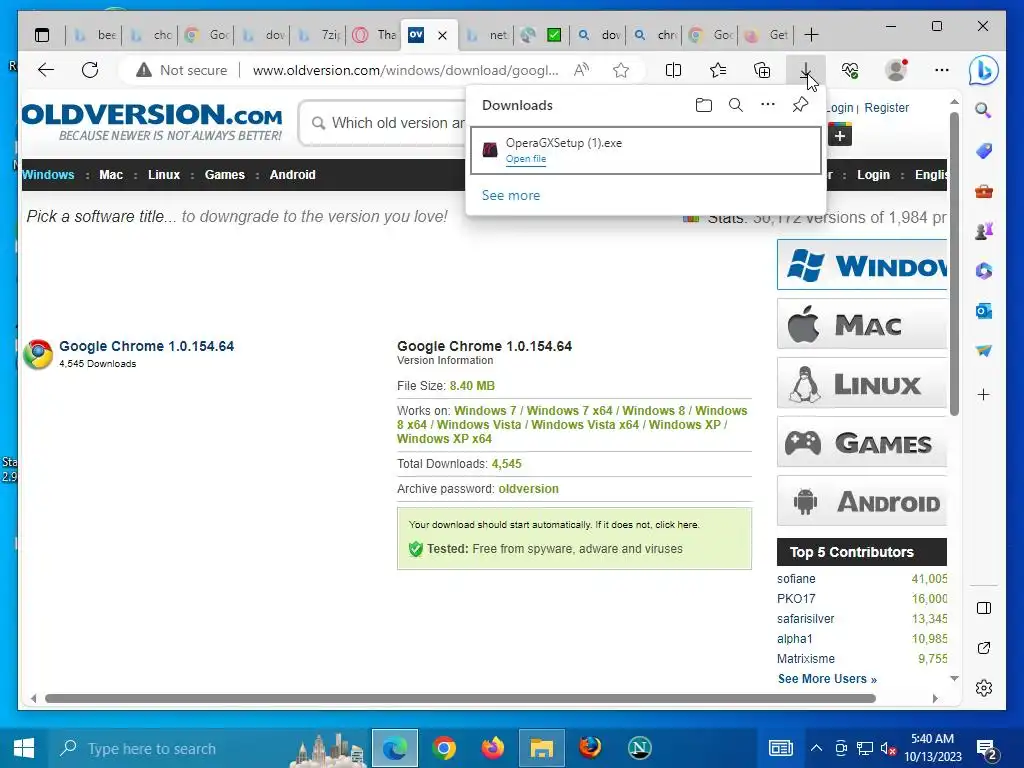Viewport: 1024px width, 768px height.
Task: Open File Explorer from the taskbar
Action: click(x=541, y=748)
